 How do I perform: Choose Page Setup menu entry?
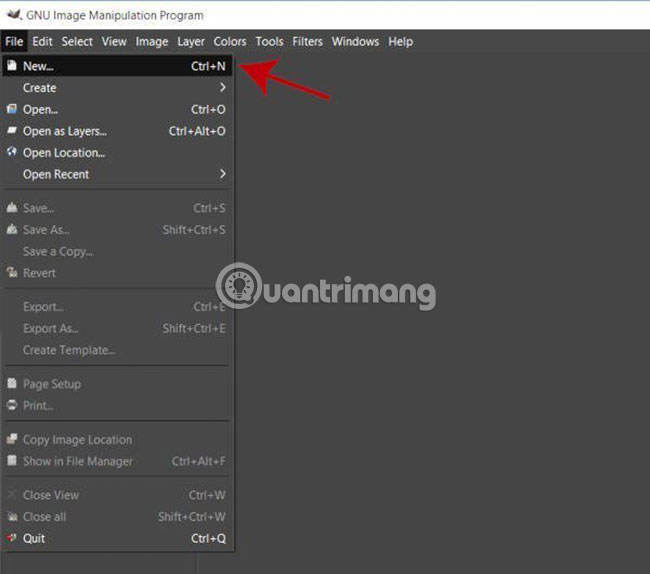117,384
